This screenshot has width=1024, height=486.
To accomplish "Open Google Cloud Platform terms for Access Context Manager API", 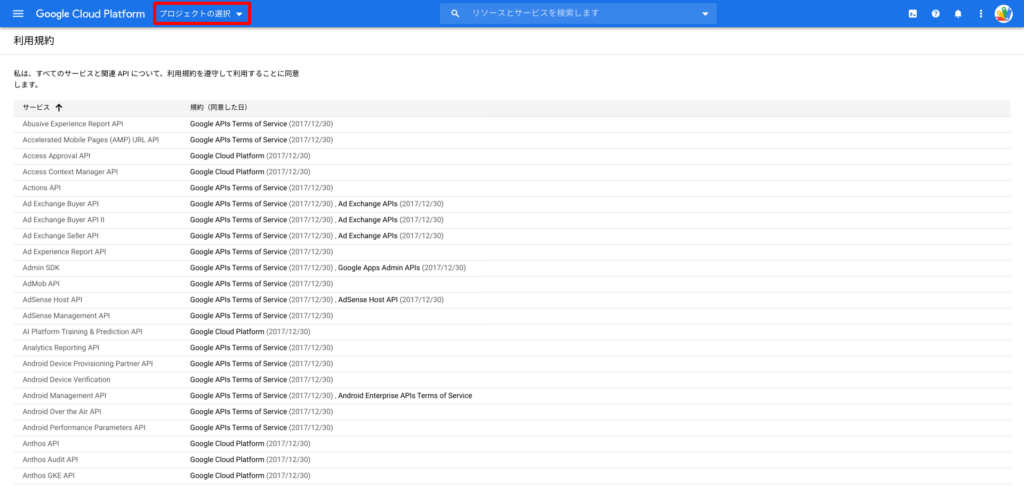I will tap(227, 172).
